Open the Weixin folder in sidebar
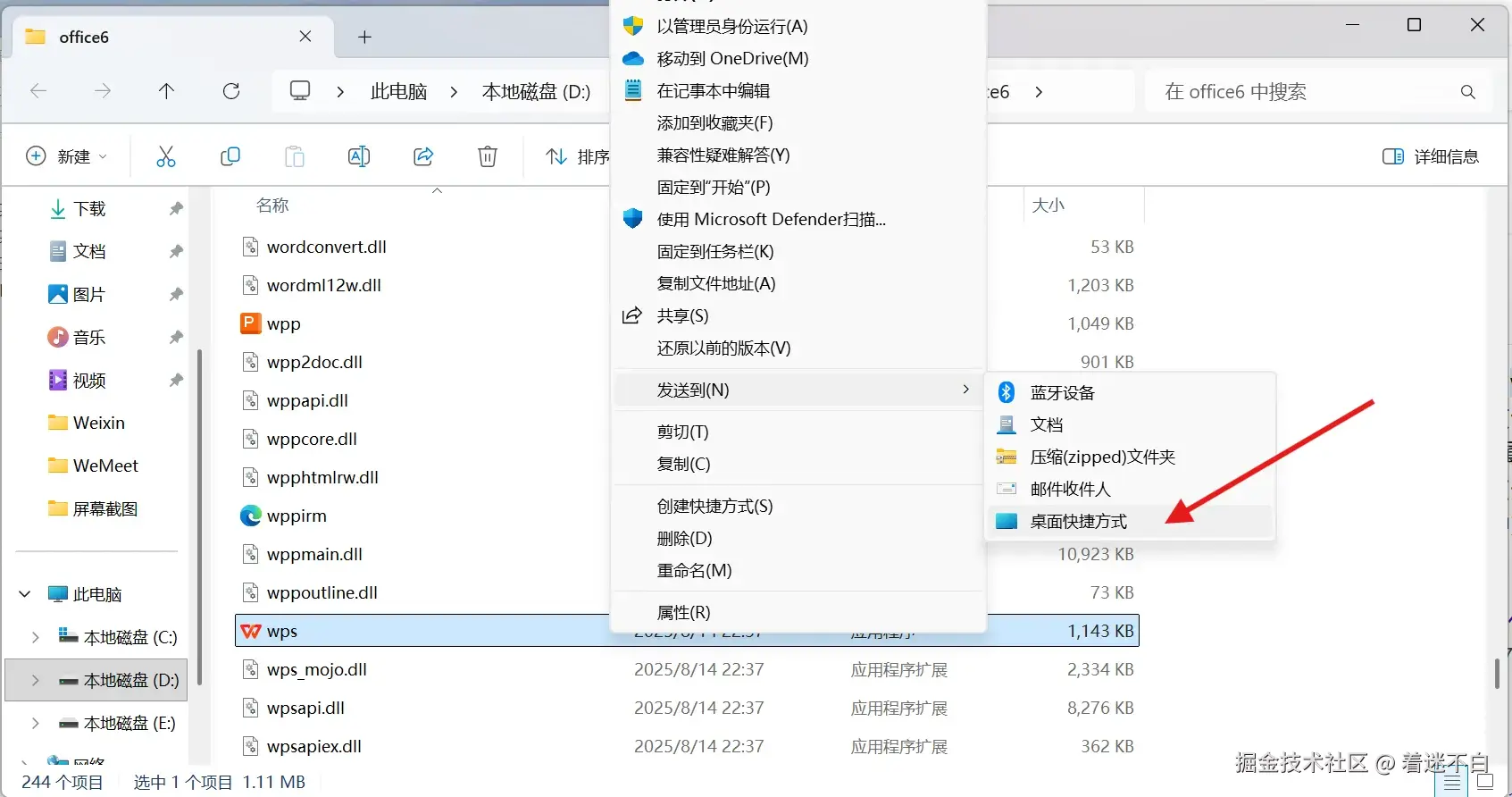This screenshot has width=1512, height=797. pyautogui.click(x=87, y=423)
